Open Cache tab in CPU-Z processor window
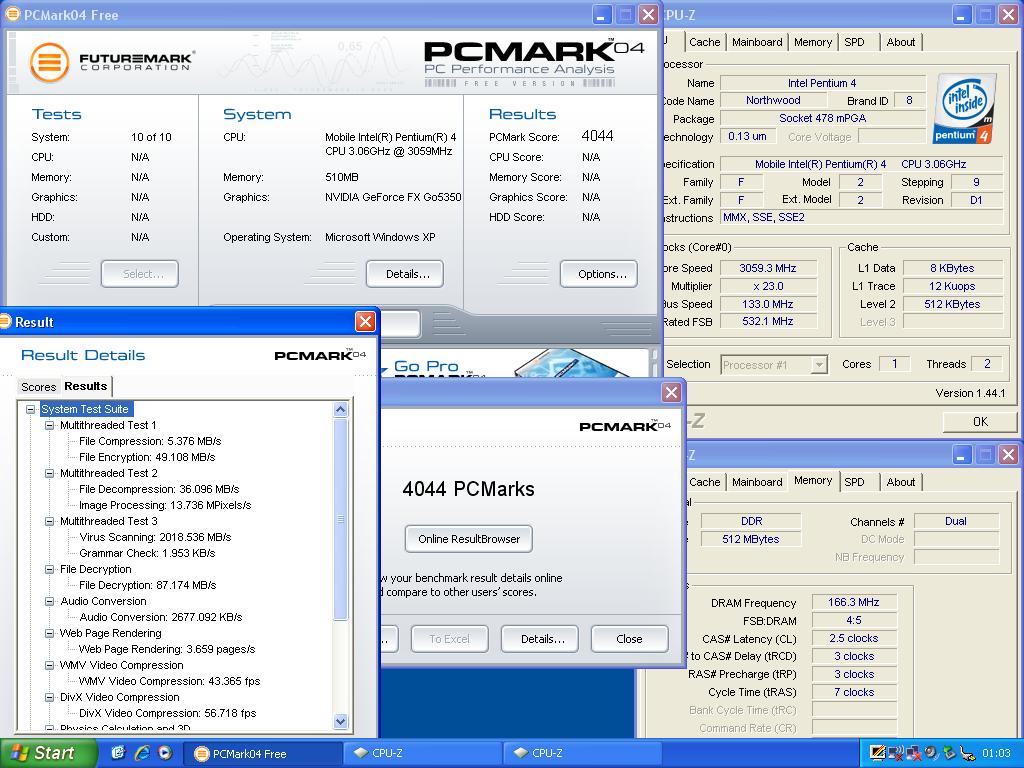 pos(705,42)
